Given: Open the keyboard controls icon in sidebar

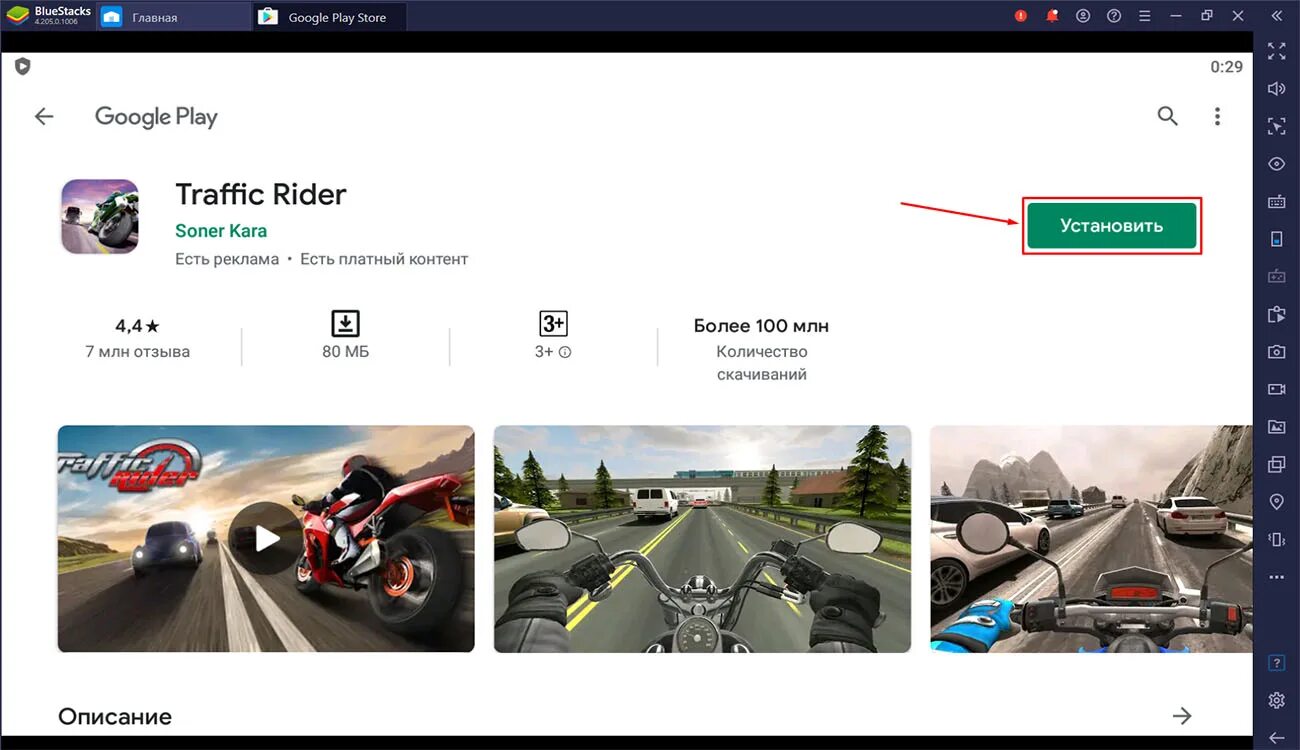Looking at the screenshot, I should click(1276, 202).
